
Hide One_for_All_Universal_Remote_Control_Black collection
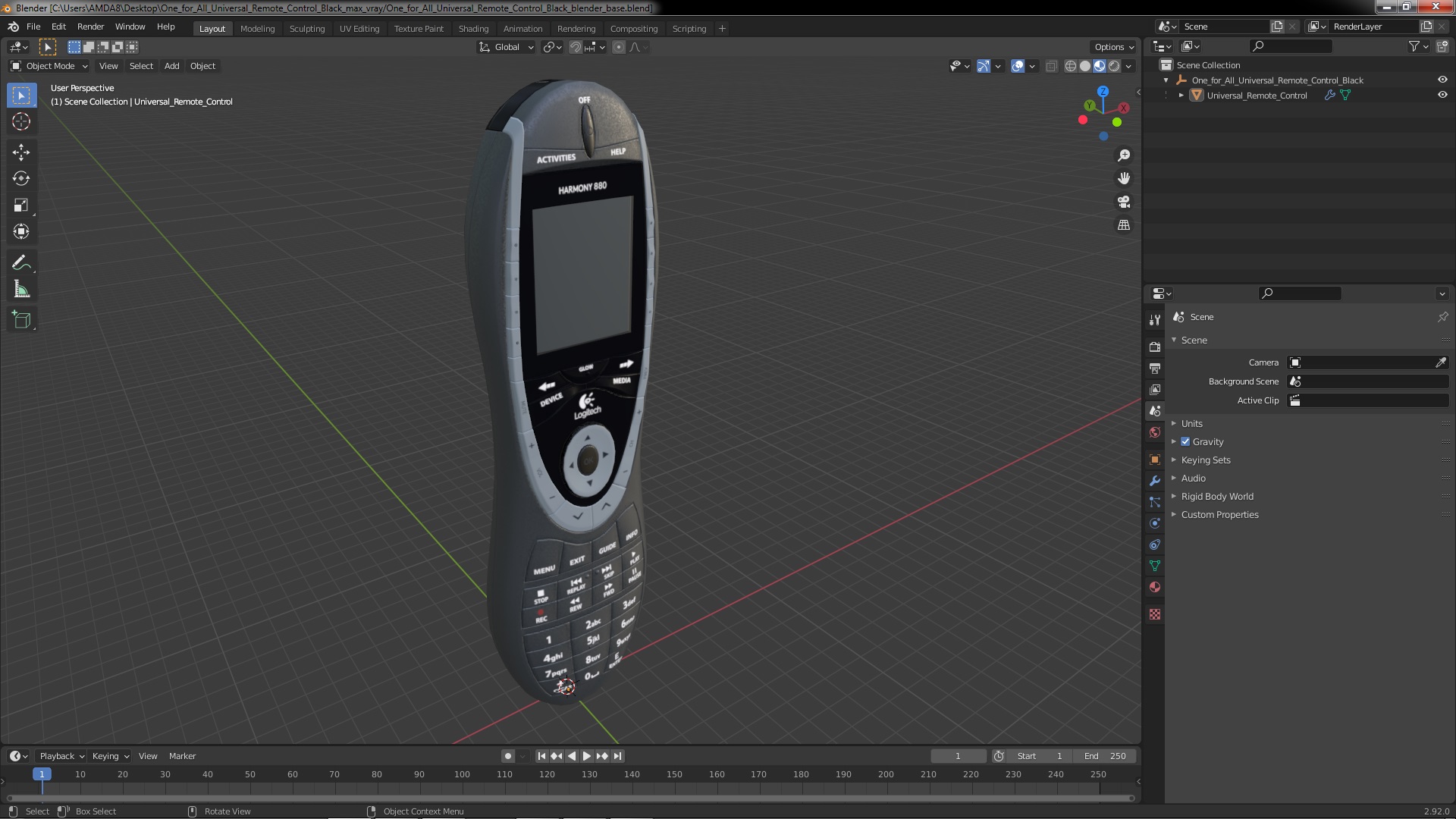1442,80
